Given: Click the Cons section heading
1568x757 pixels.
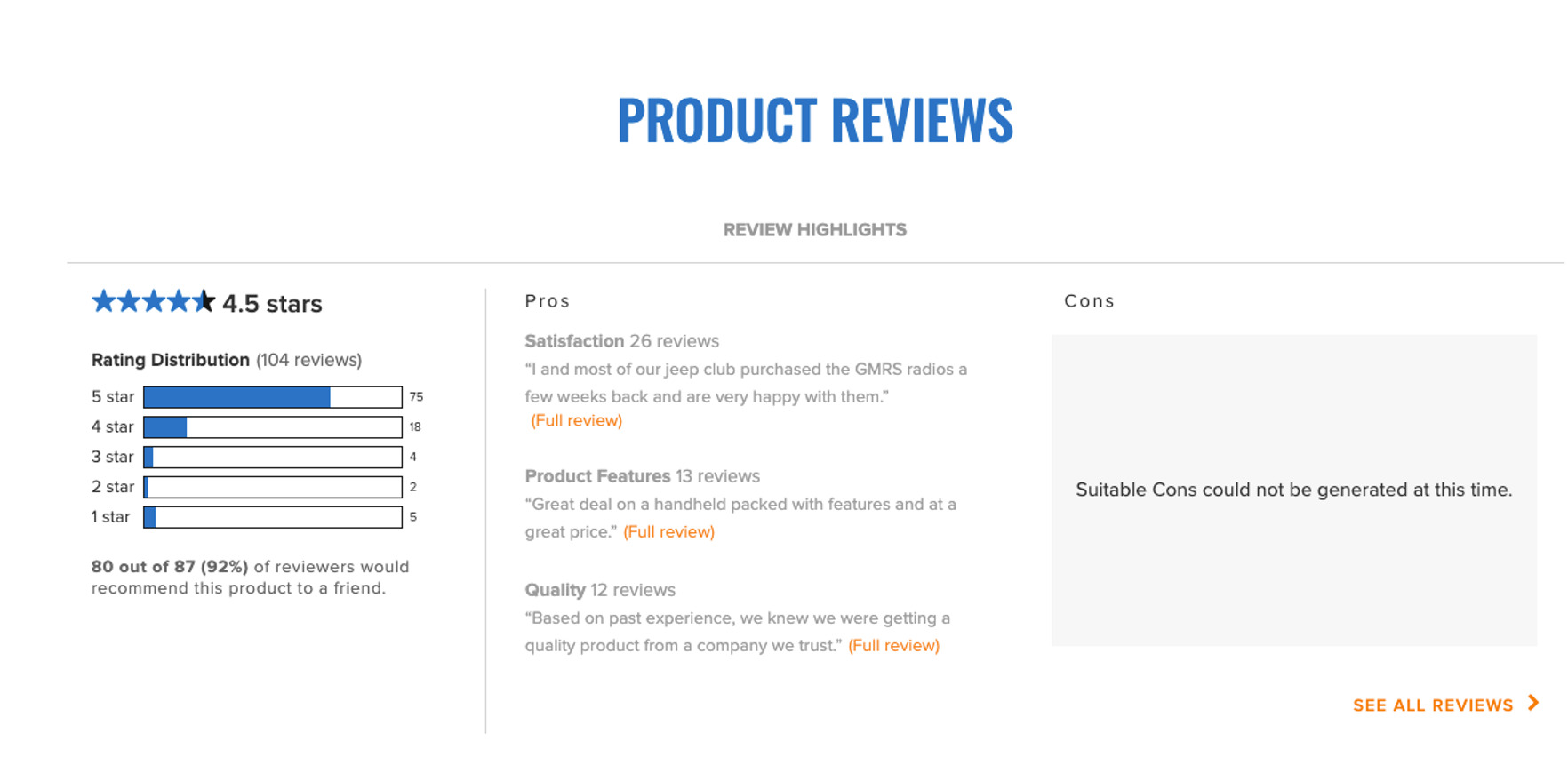Looking at the screenshot, I should (1089, 301).
